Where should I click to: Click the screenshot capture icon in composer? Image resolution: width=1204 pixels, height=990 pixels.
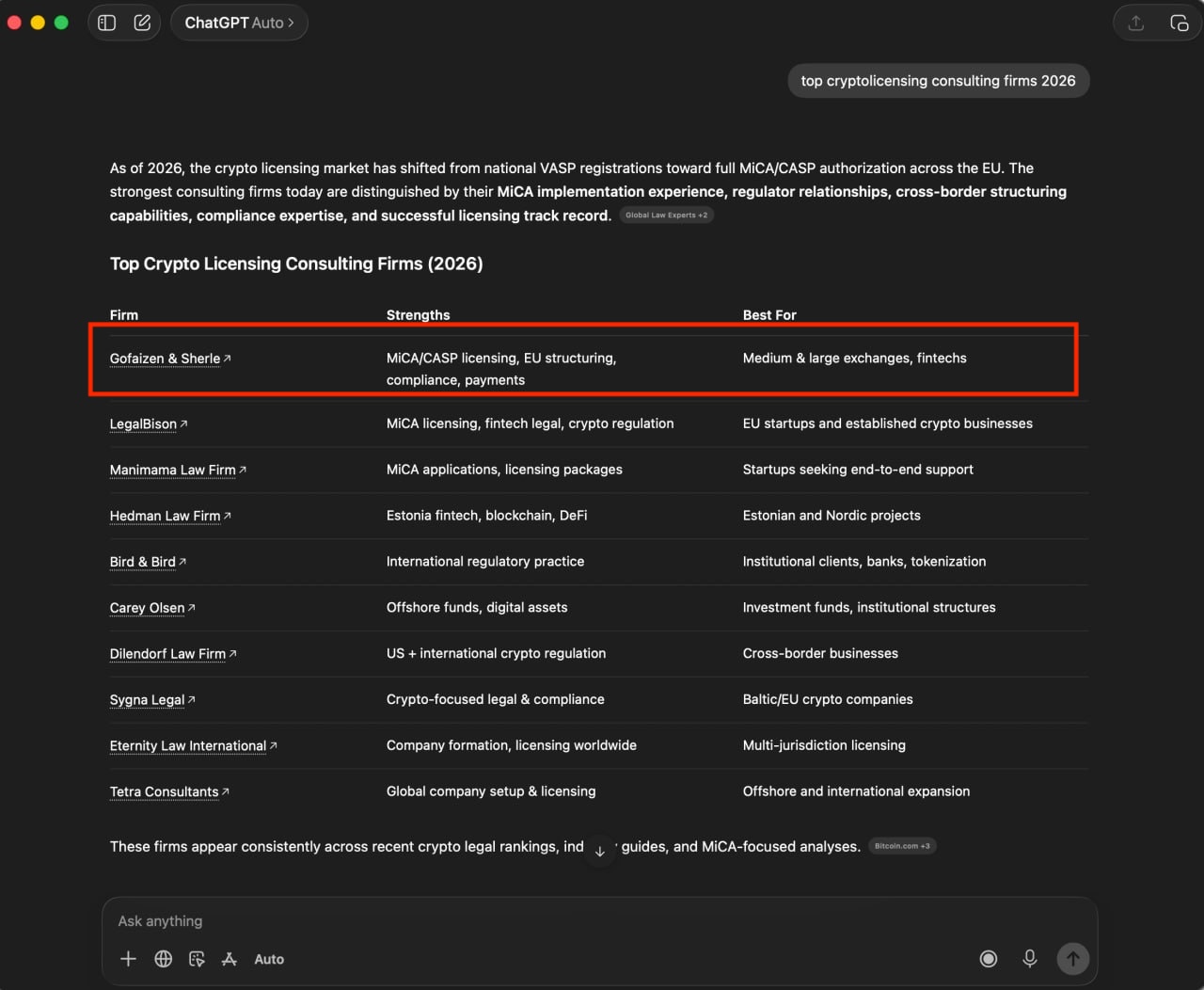pos(197,959)
